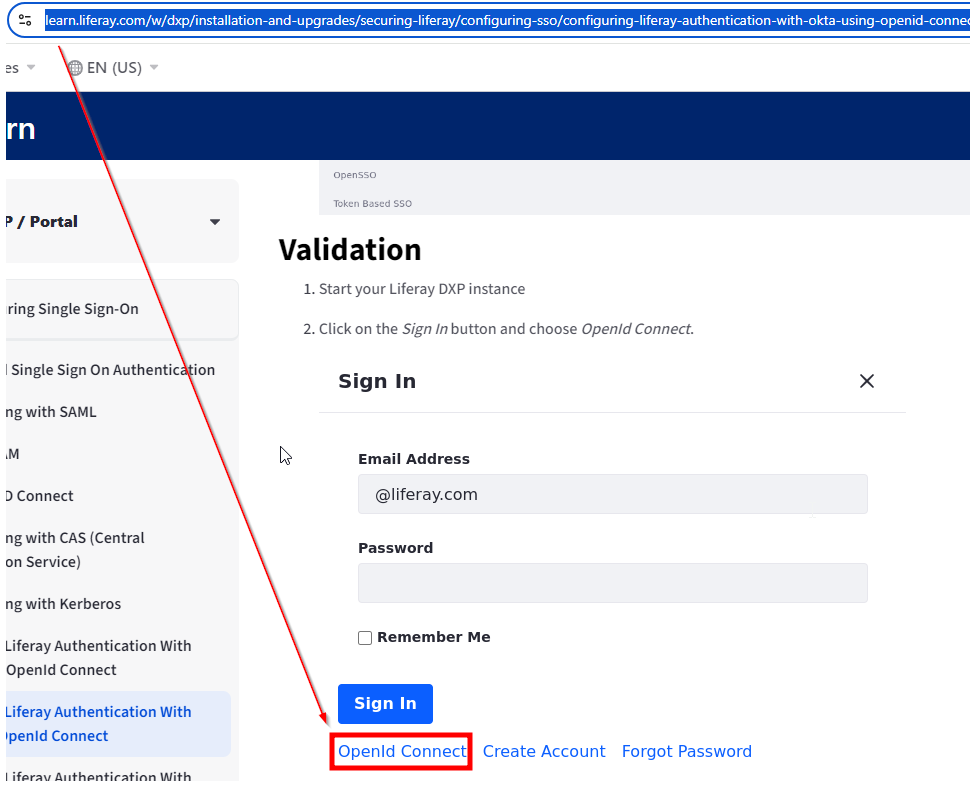Select the URL in the address bar
Screen dimensions: 980x793
tap(507, 21)
